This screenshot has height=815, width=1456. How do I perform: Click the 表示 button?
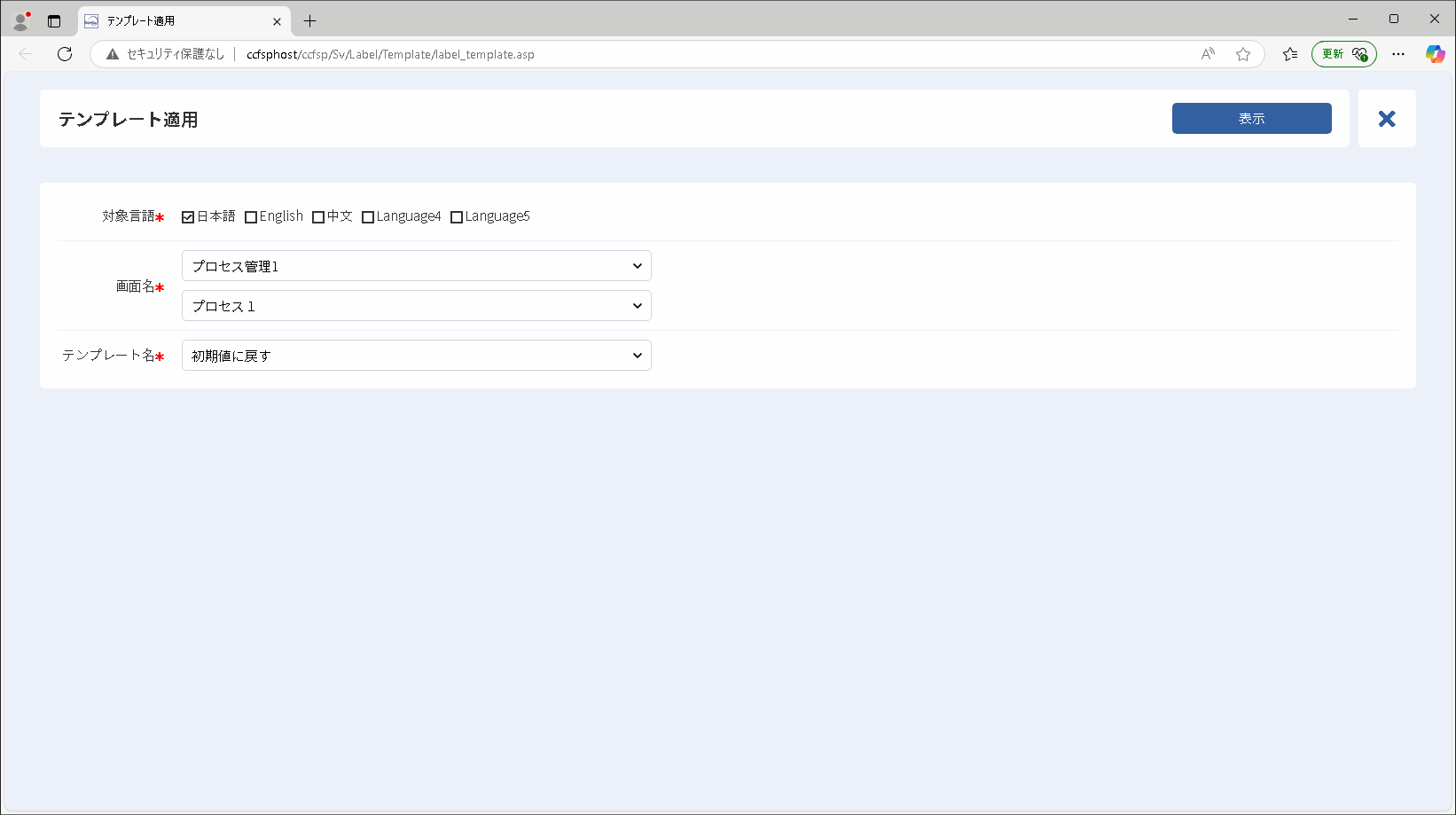tap(1251, 119)
